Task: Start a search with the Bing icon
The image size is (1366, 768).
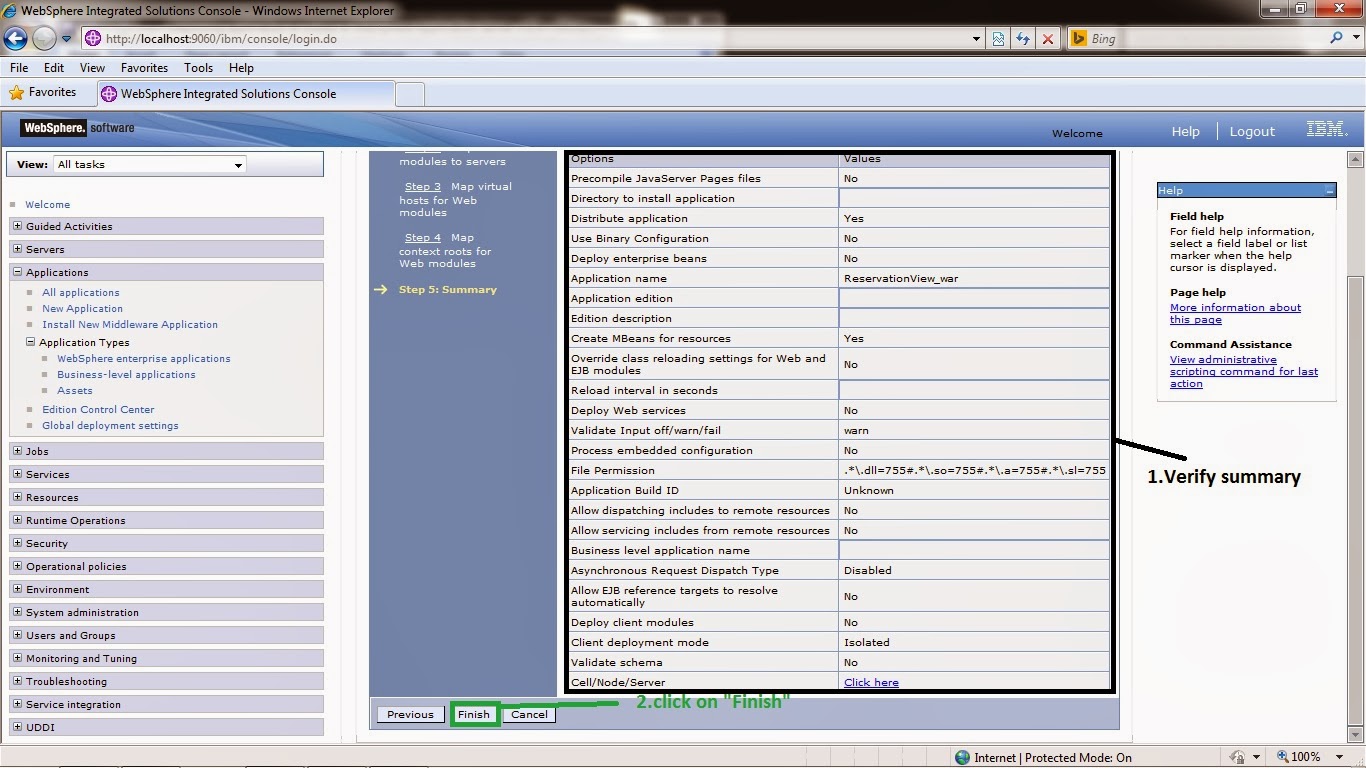Action: click(x=1078, y=38)
